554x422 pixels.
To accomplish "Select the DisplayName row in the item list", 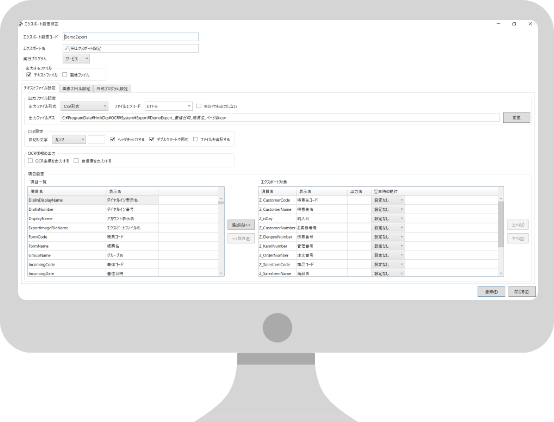I will tap(123, 218).
